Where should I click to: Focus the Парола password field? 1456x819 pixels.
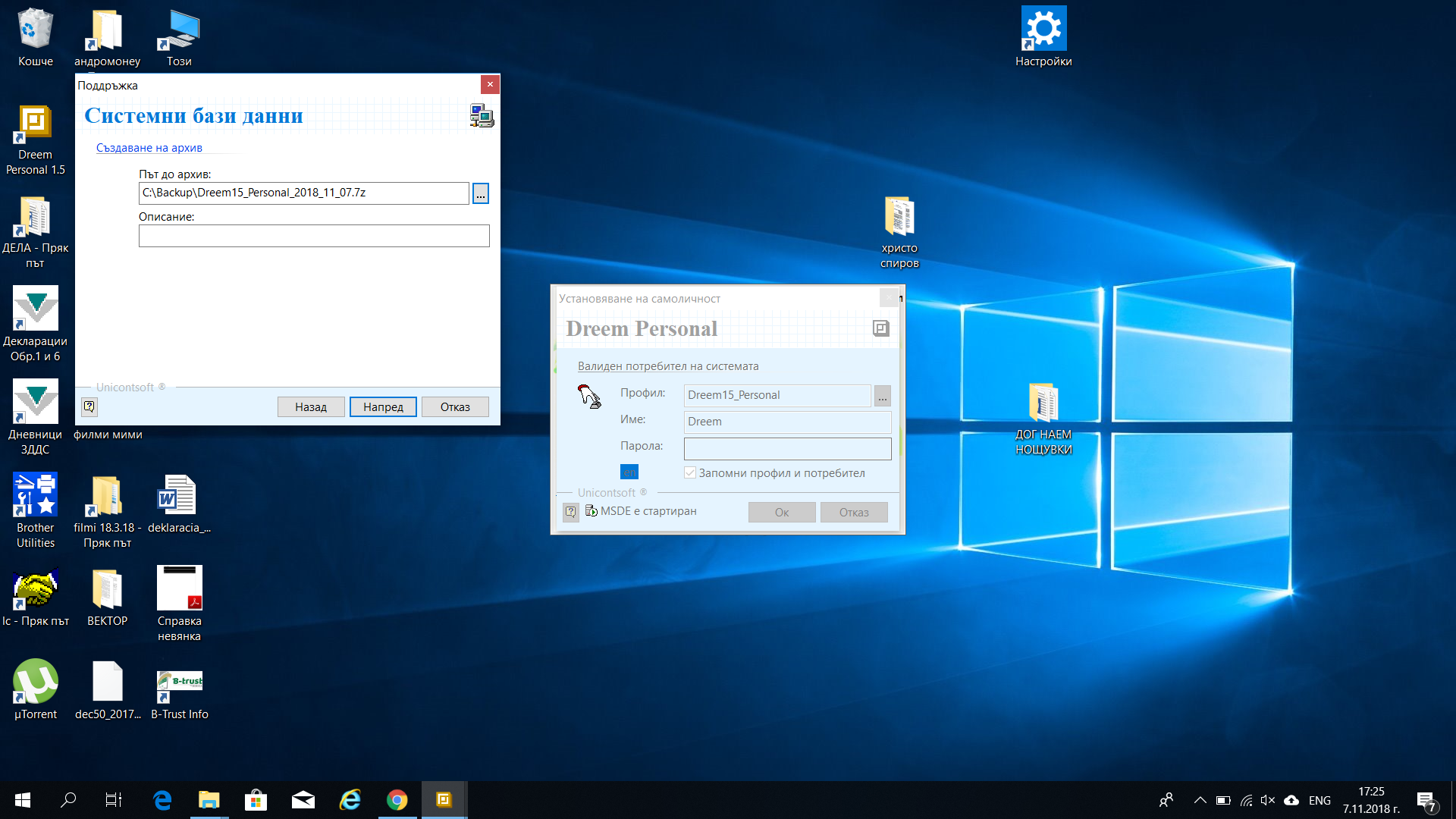point(788,449)
